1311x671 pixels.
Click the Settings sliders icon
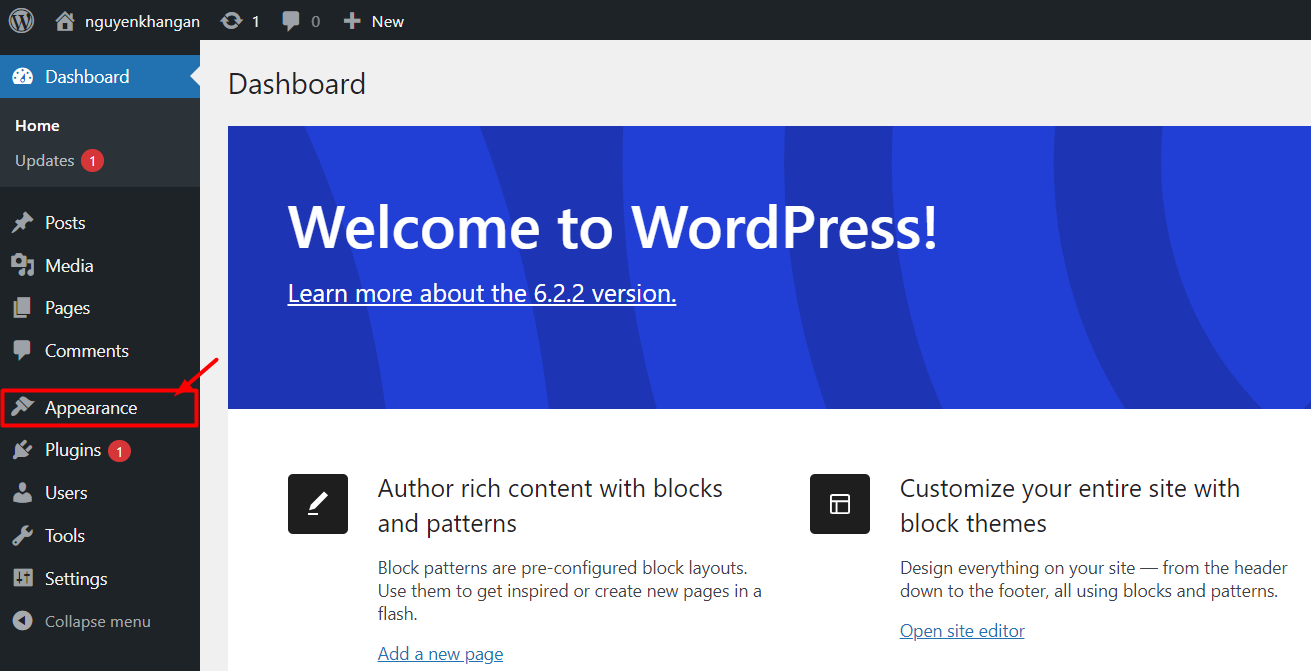22,579
